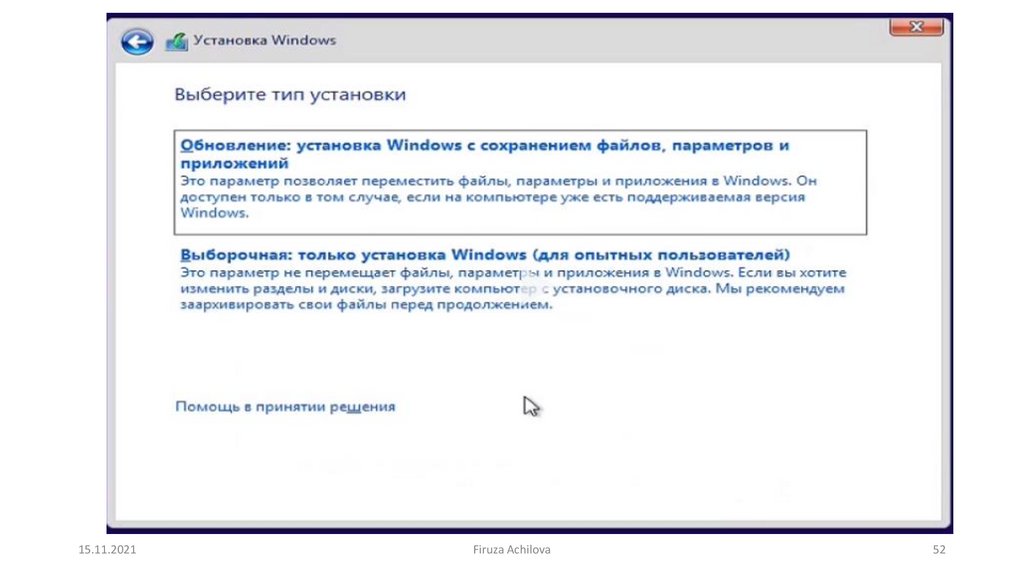Click the Windows Setup icon in title bar
The image size is (1024, 576).
tap(176, 41)
